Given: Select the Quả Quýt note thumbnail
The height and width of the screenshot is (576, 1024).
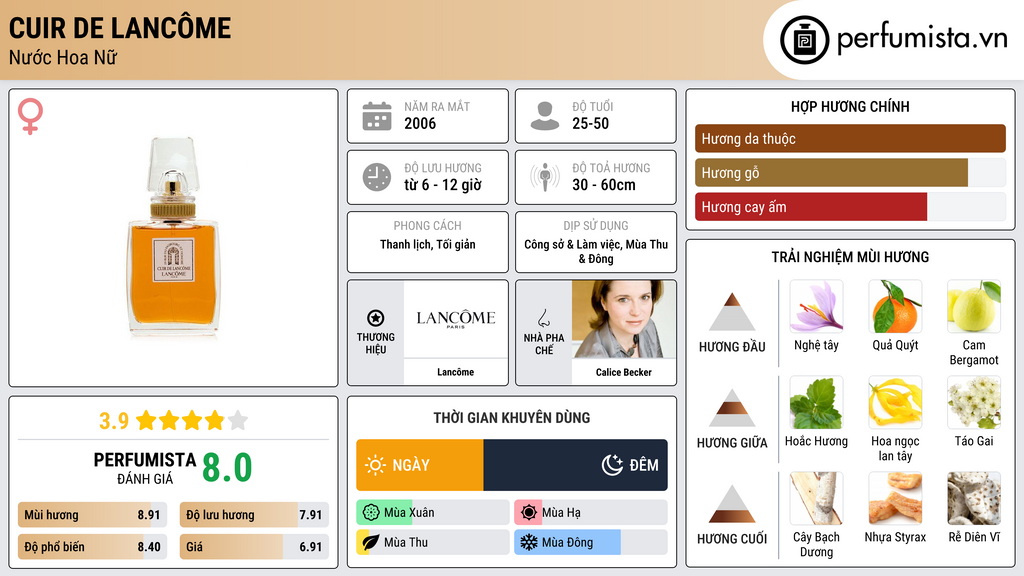Looking at the screenshot, I should point(895,306).
